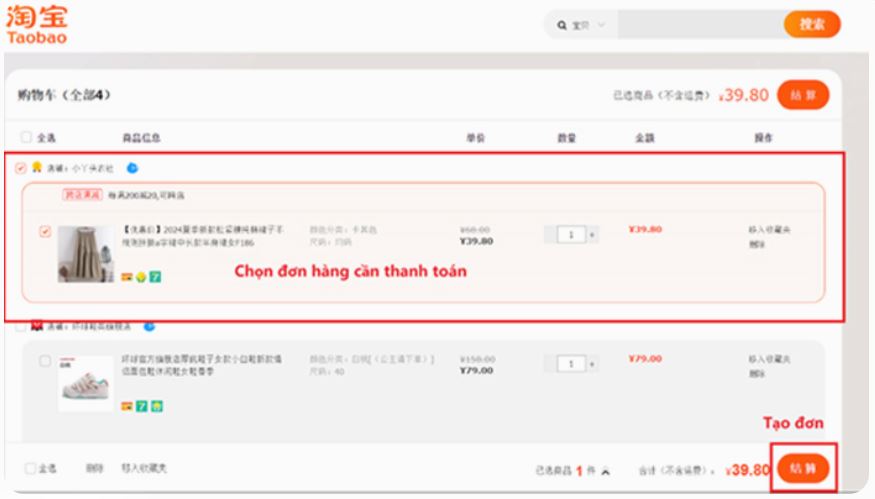Viewport: 875px width, 499px height.
Task: Edit the skirt's color and size options
Action: pos(343,236)
